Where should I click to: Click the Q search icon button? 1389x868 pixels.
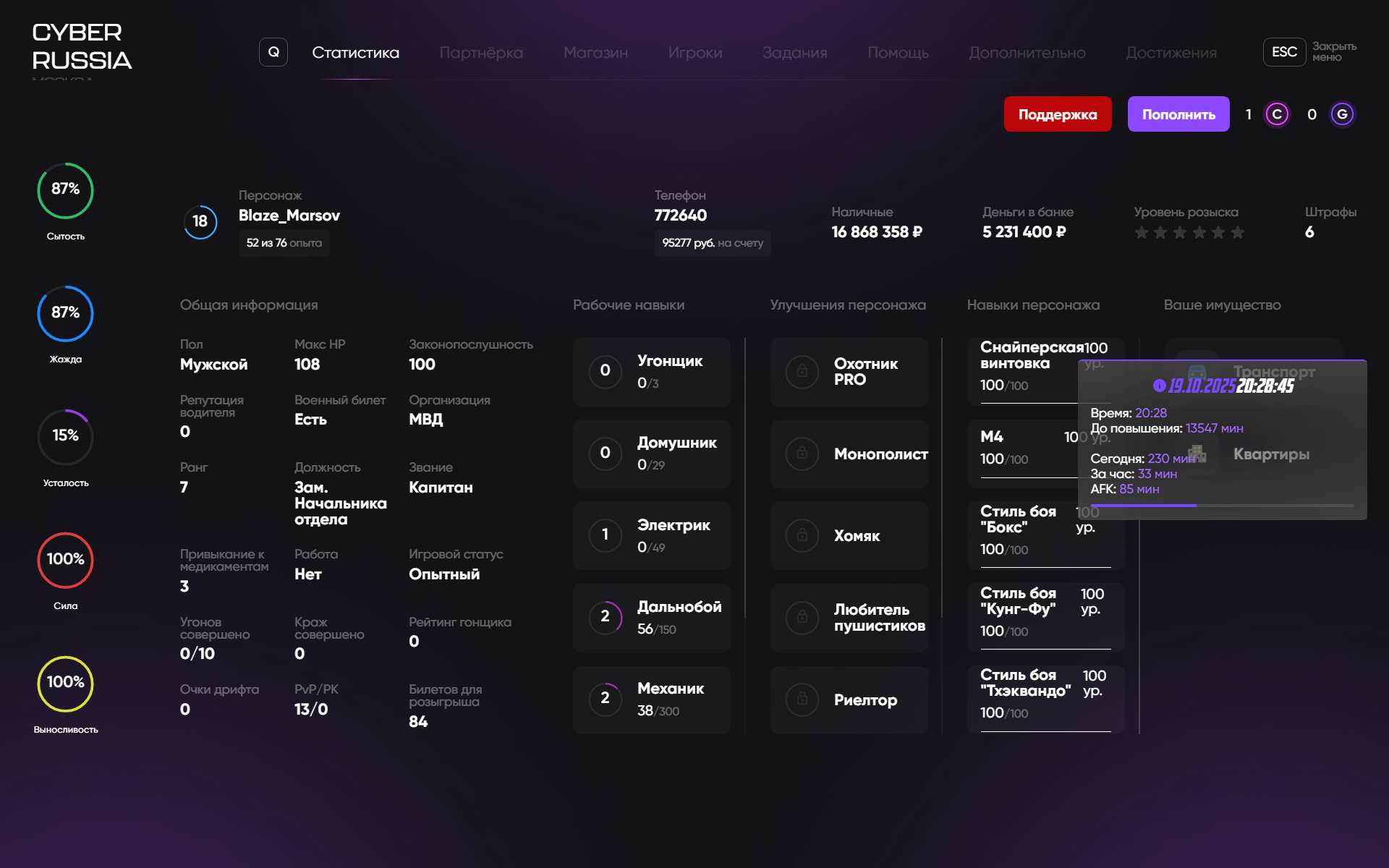[273, 52]
